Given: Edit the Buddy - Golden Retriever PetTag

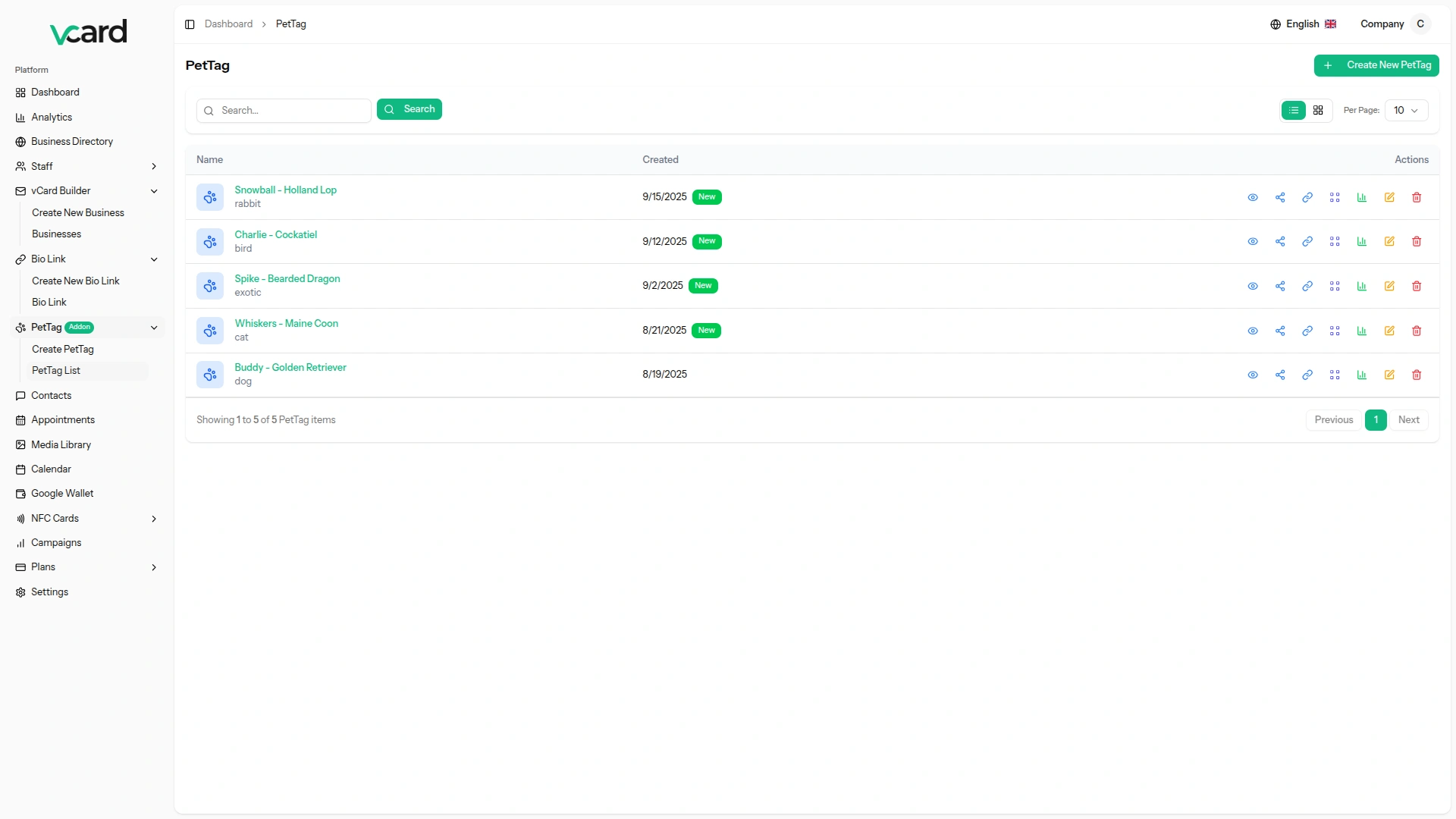Looking at the screenshot, I should (x=1389, y=375).
